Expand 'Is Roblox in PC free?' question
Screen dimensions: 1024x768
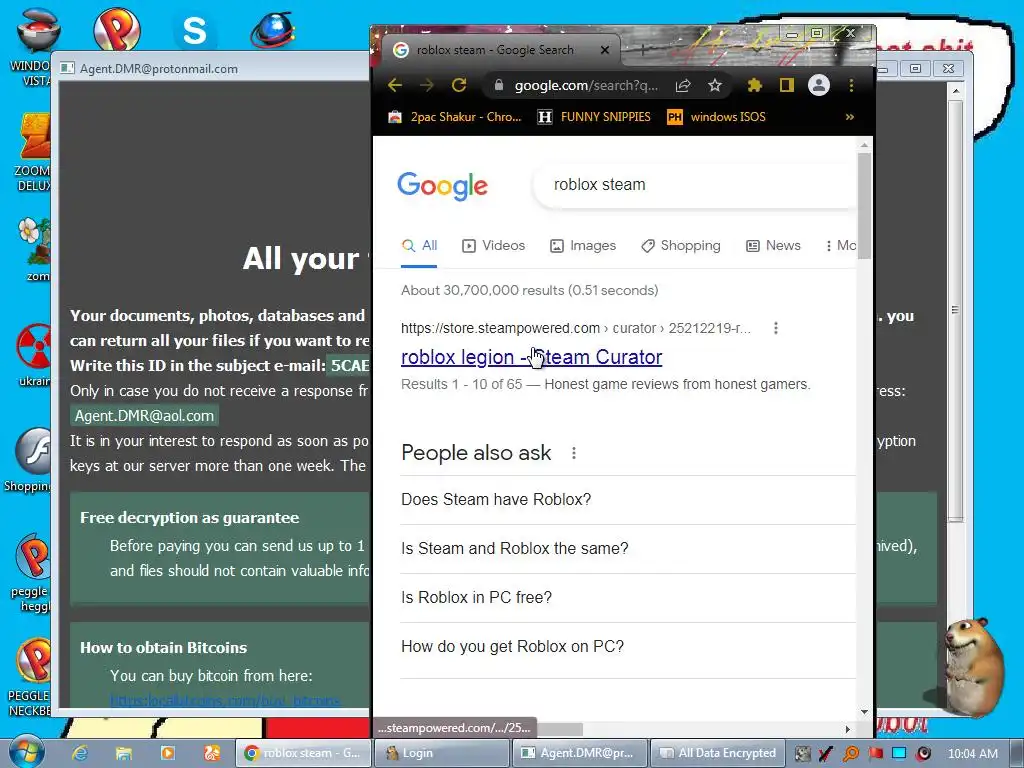click(x=628, y=598)
